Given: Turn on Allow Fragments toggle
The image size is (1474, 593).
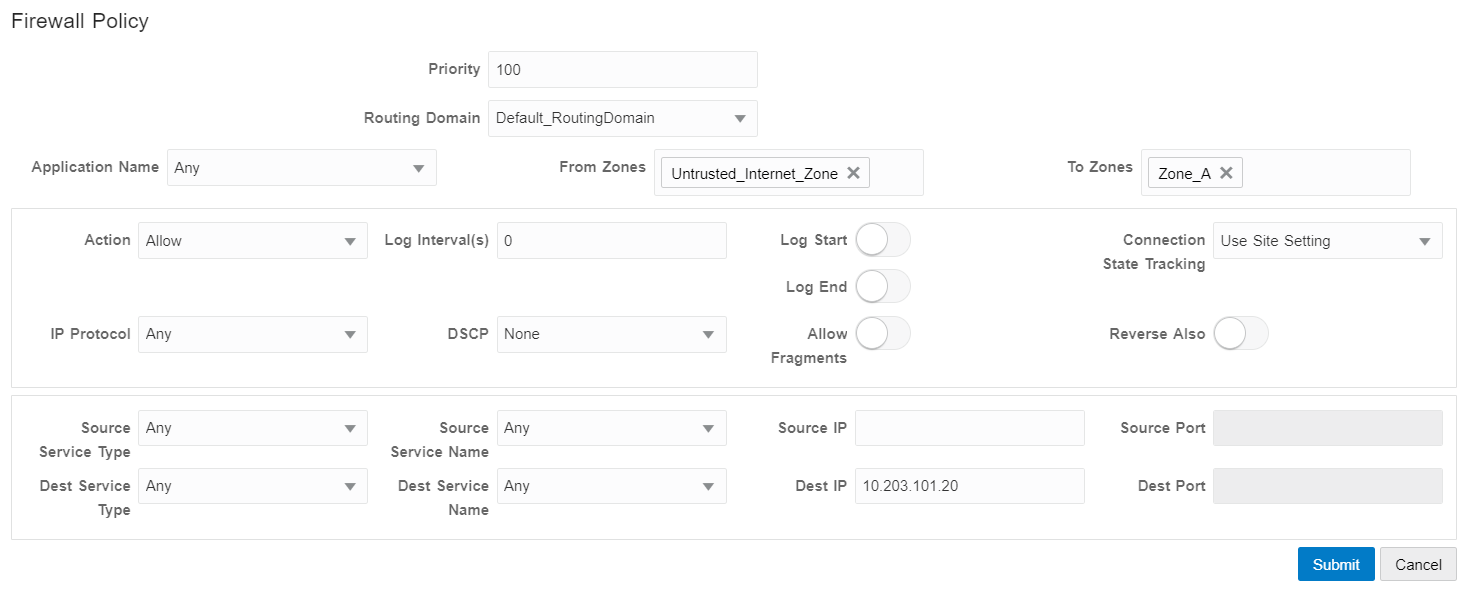Looking at the screenshot, I should [883, 334].
